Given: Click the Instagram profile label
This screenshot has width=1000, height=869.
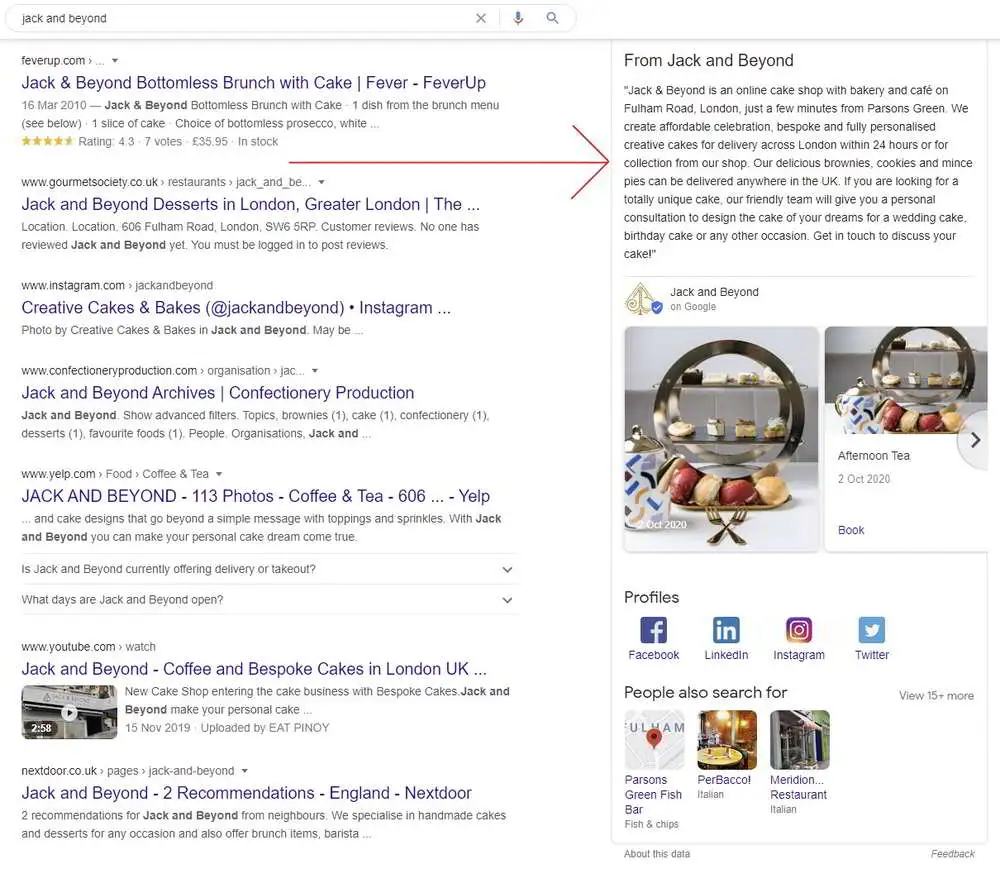Looking at the screenshot, I should click(798, 655).
